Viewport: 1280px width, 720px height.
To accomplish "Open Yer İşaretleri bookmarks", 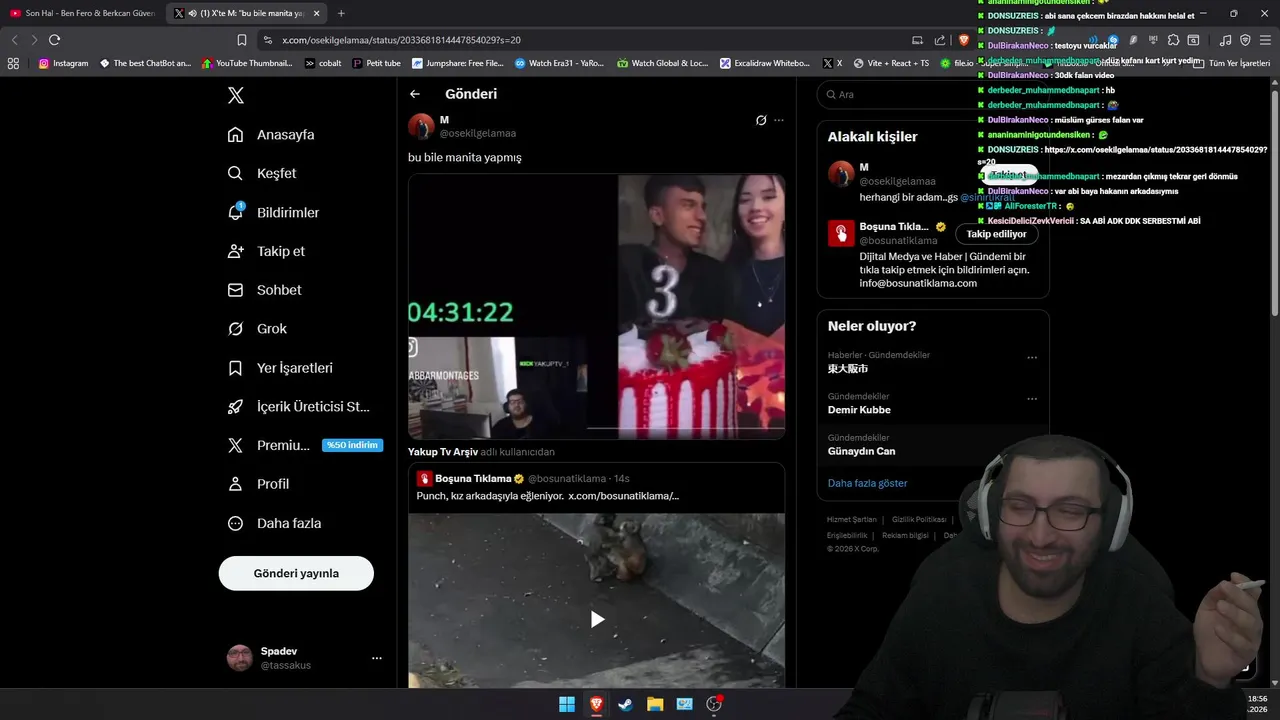I will [x=281, y=368].
